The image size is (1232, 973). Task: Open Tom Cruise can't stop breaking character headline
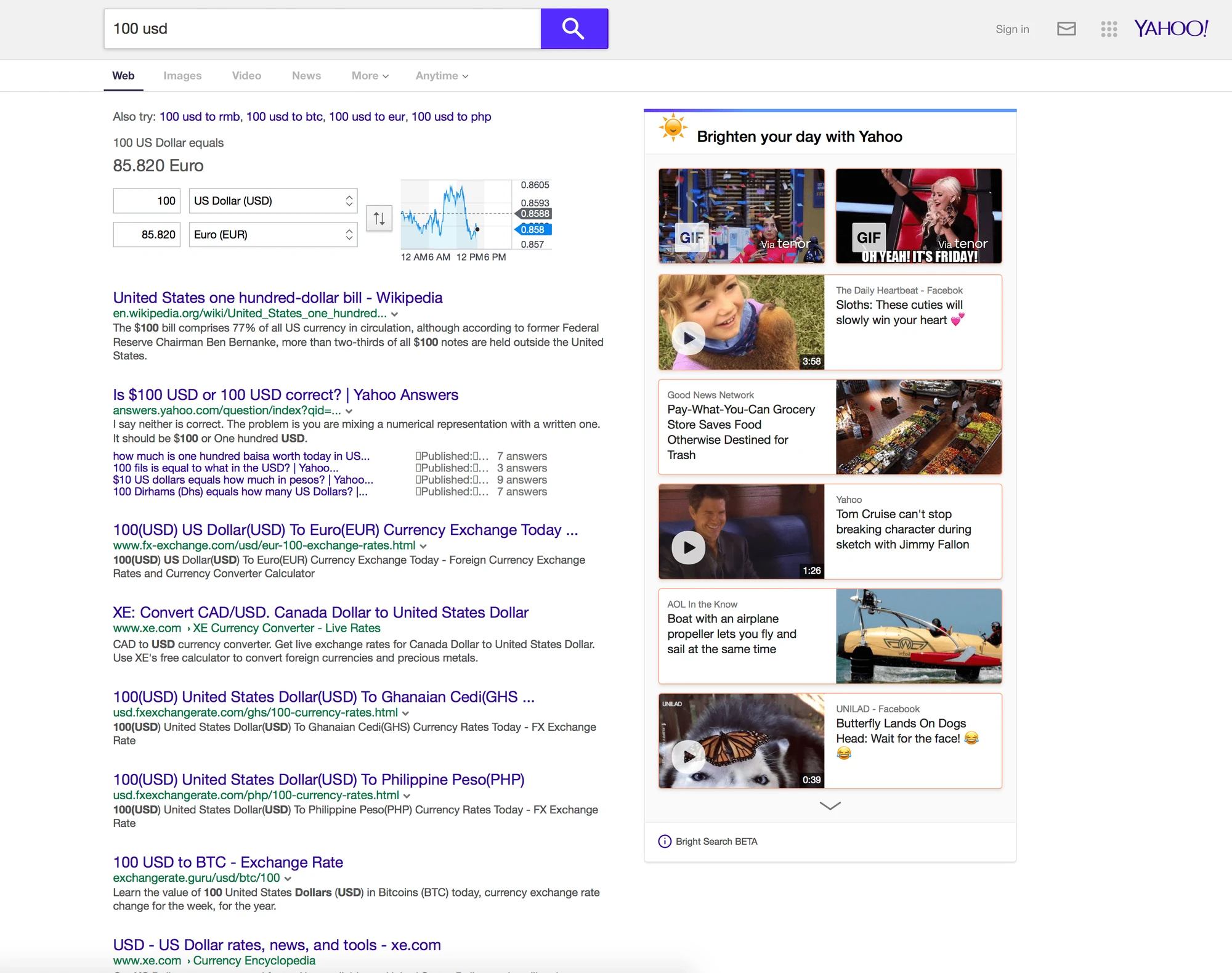[x=904, y=529]
